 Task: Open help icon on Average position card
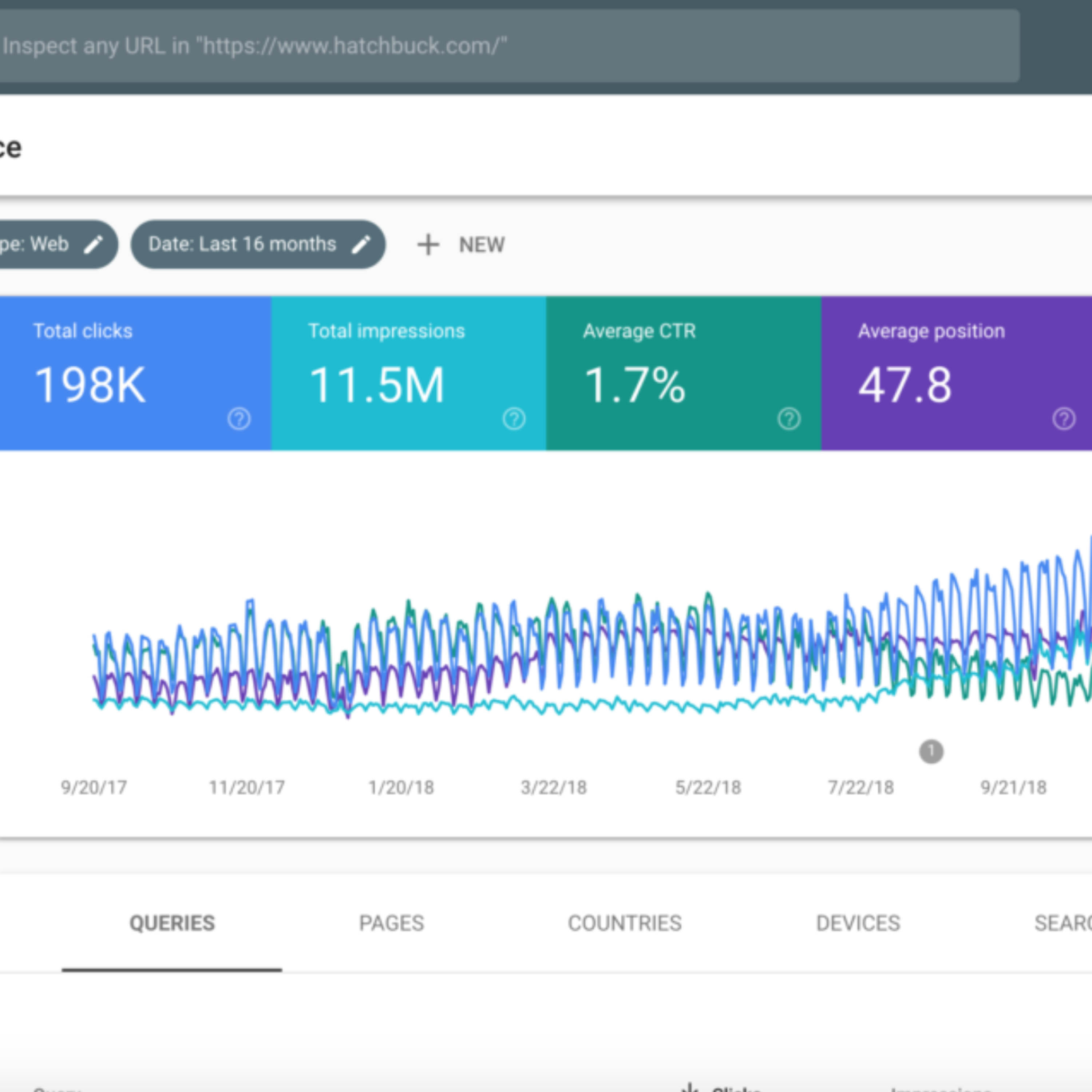click(x=1064, y=419)
